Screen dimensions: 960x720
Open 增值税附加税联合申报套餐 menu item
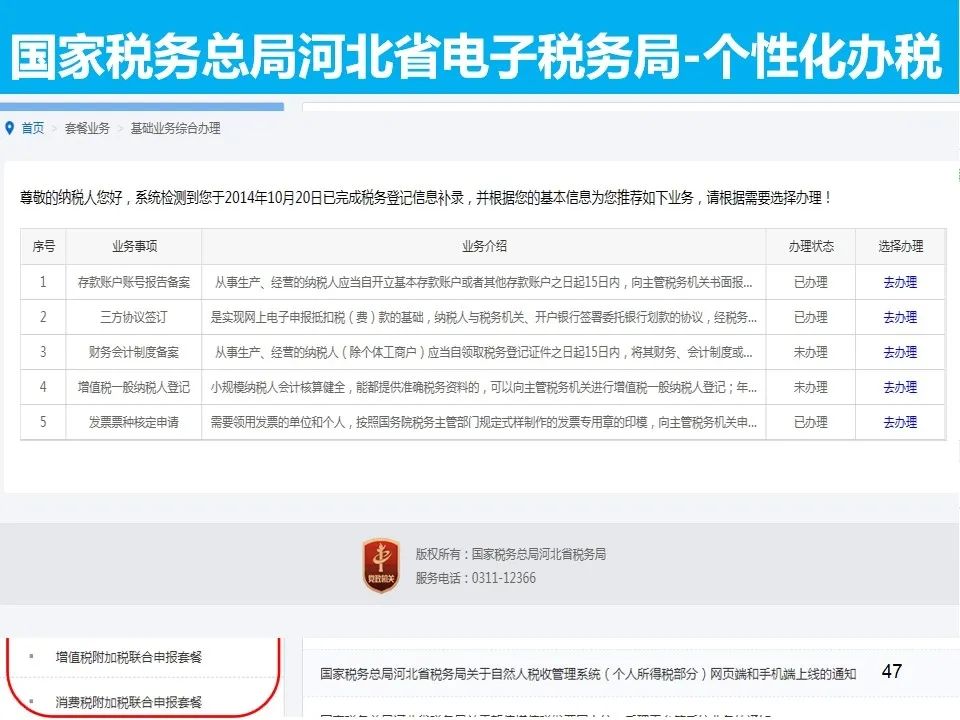129,657
